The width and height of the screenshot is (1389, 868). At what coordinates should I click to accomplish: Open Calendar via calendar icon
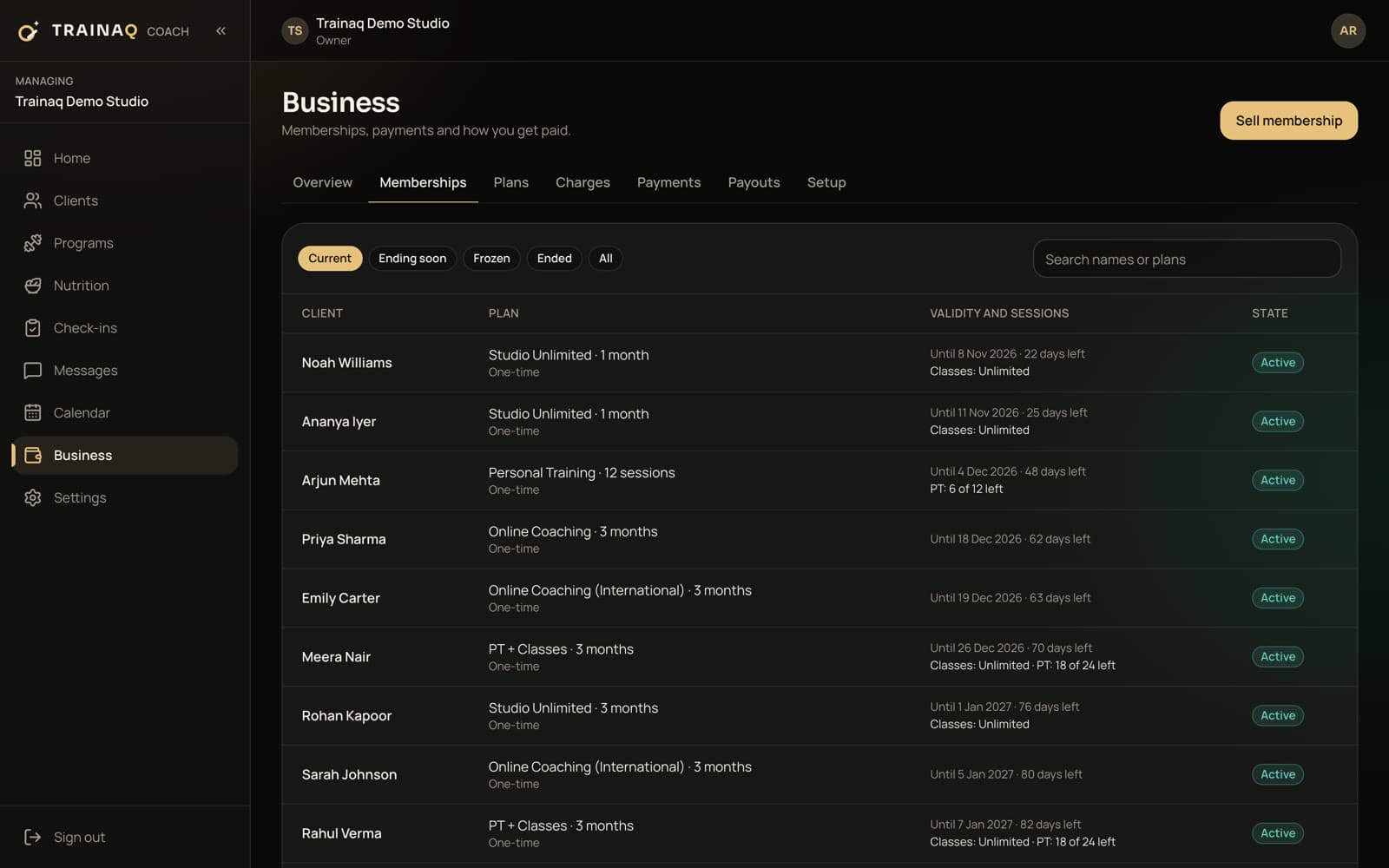pos(33,413)
